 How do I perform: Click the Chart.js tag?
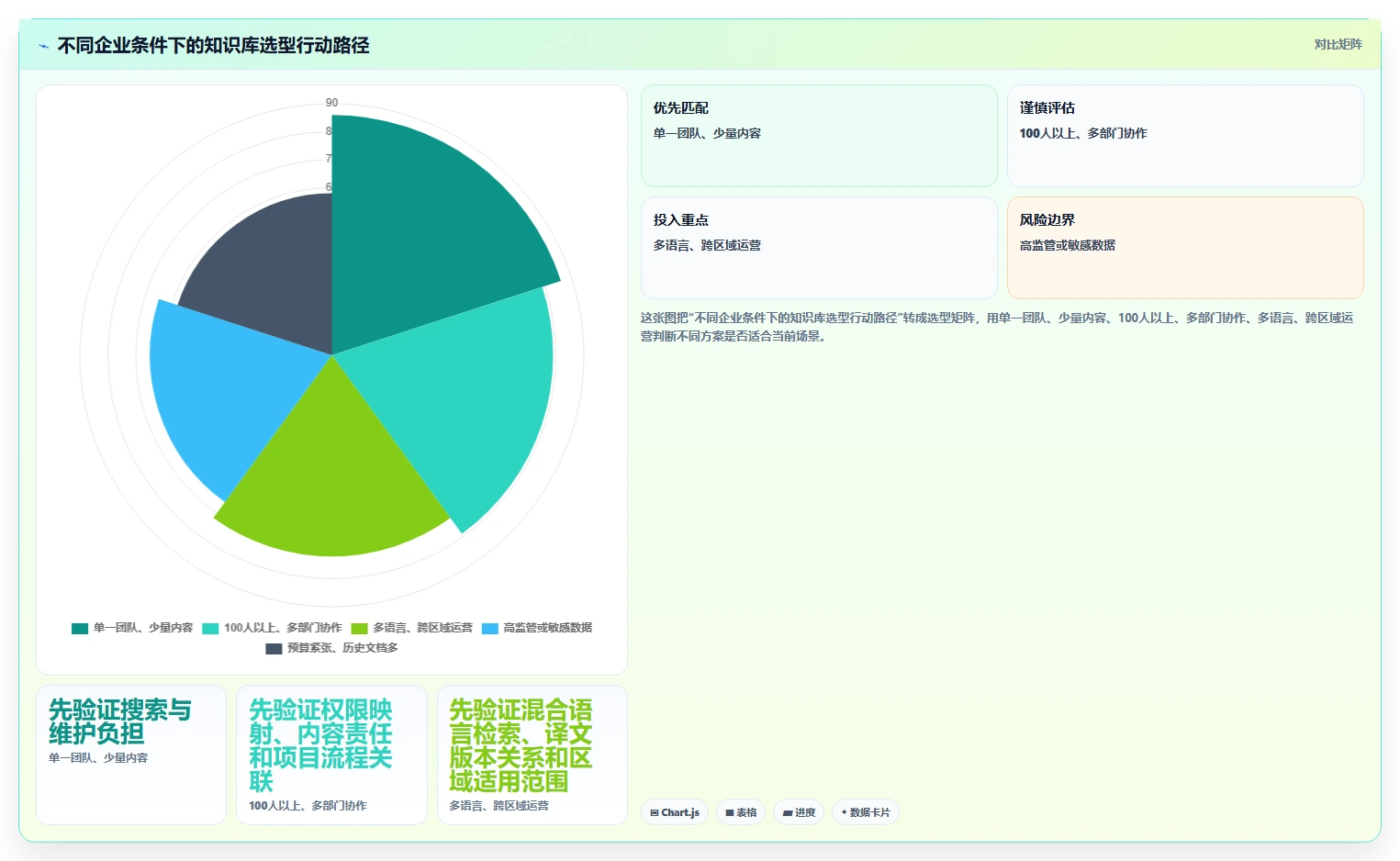(x=675, y=812)
